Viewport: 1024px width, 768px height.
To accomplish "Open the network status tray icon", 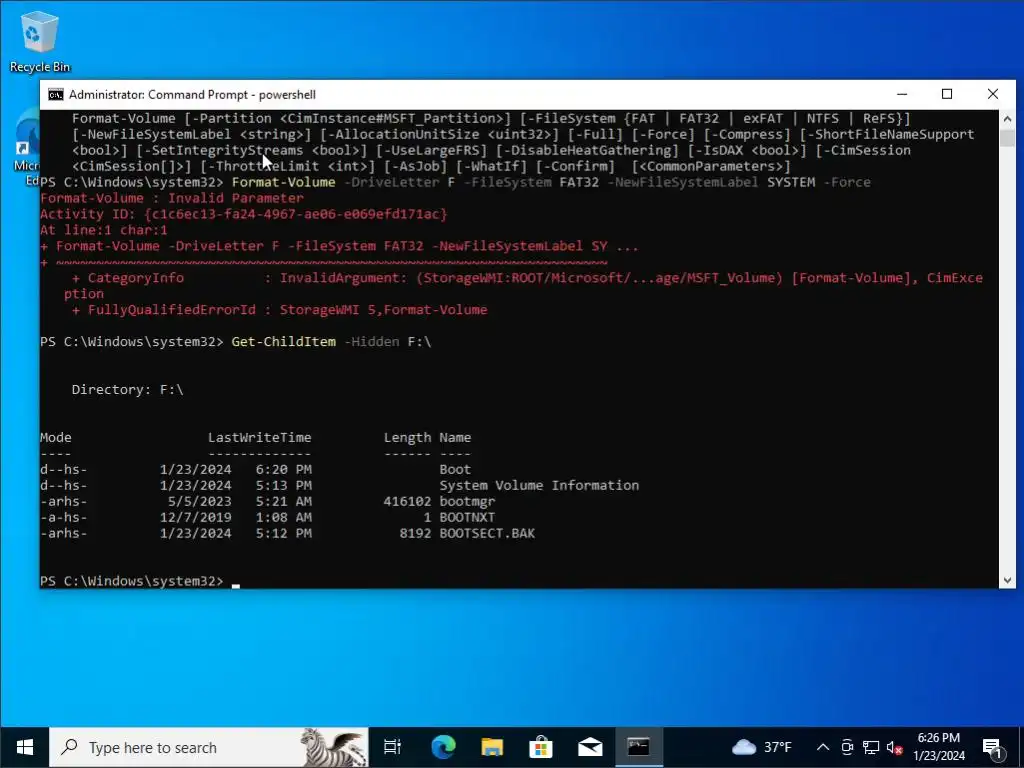I will pos(871,747).
